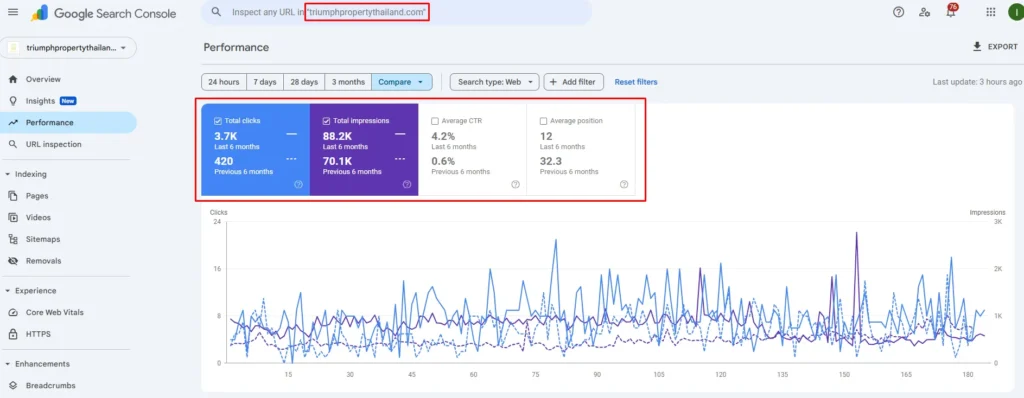Select the 24 hours date range
The height and width of the screenshot is (398, 1024).
[223, 82]
